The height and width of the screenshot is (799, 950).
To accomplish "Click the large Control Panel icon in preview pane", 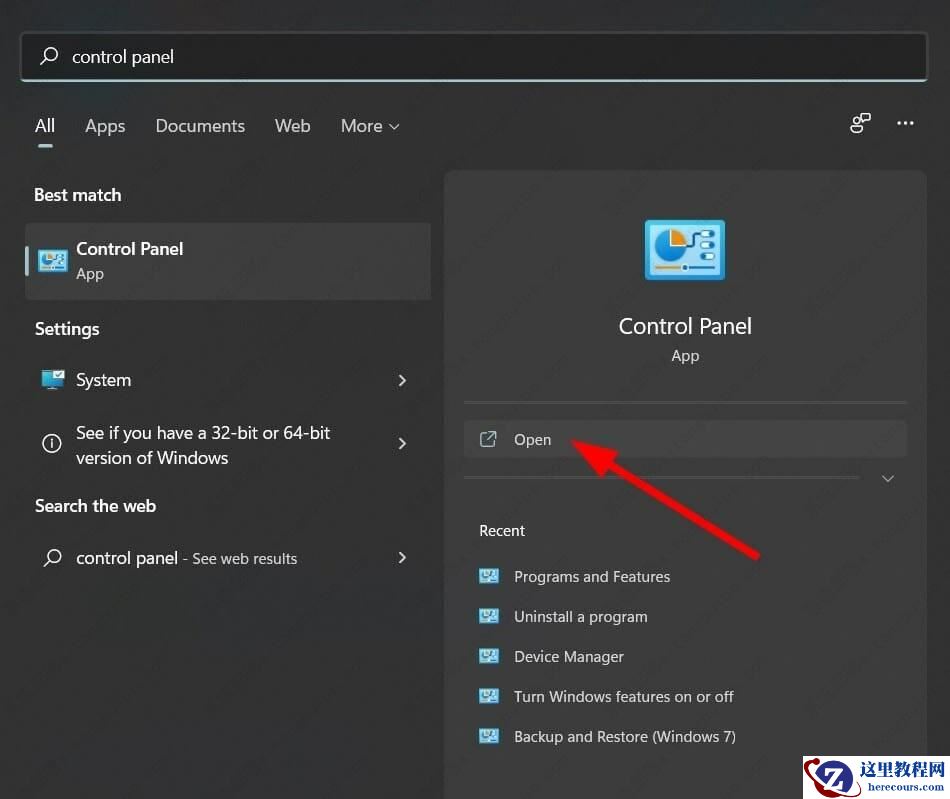I will click(x=684, y=249).
